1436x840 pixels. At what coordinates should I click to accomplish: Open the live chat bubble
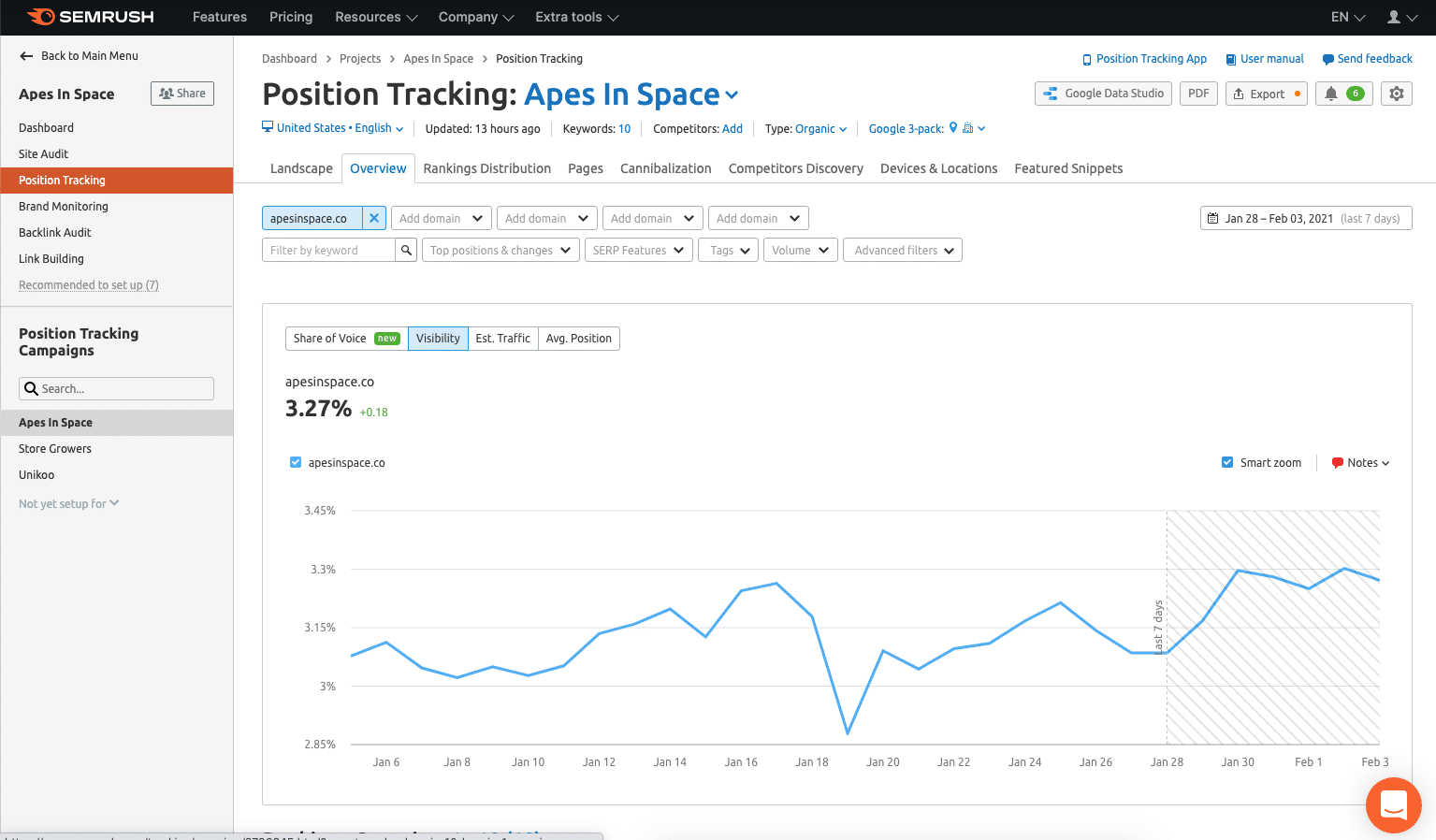tap(1394, 804)
